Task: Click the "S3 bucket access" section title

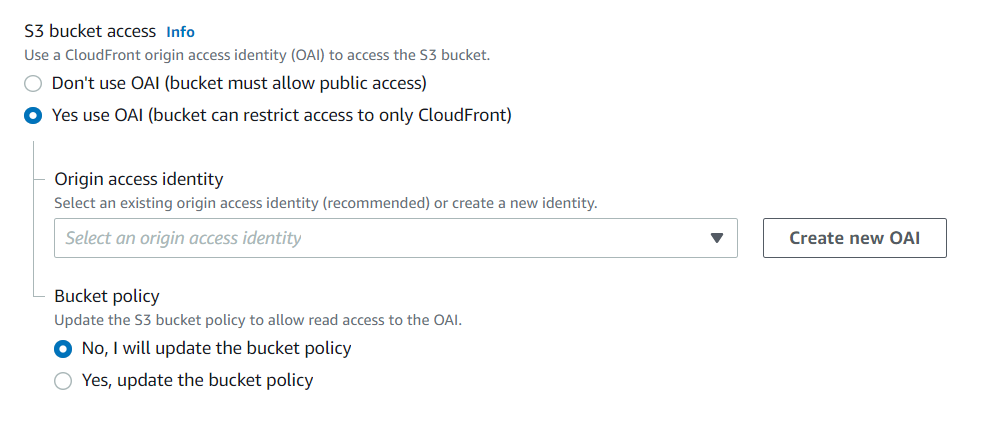Action: 90,31
